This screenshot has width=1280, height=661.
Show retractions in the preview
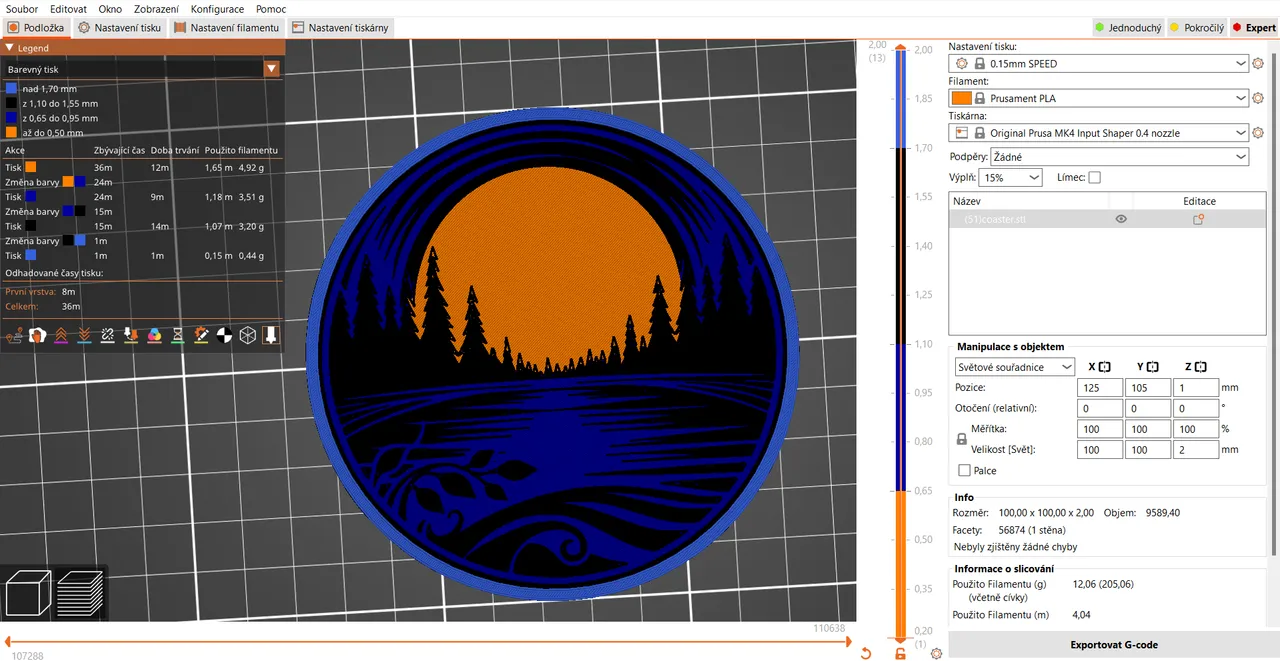tap(60, 335)
